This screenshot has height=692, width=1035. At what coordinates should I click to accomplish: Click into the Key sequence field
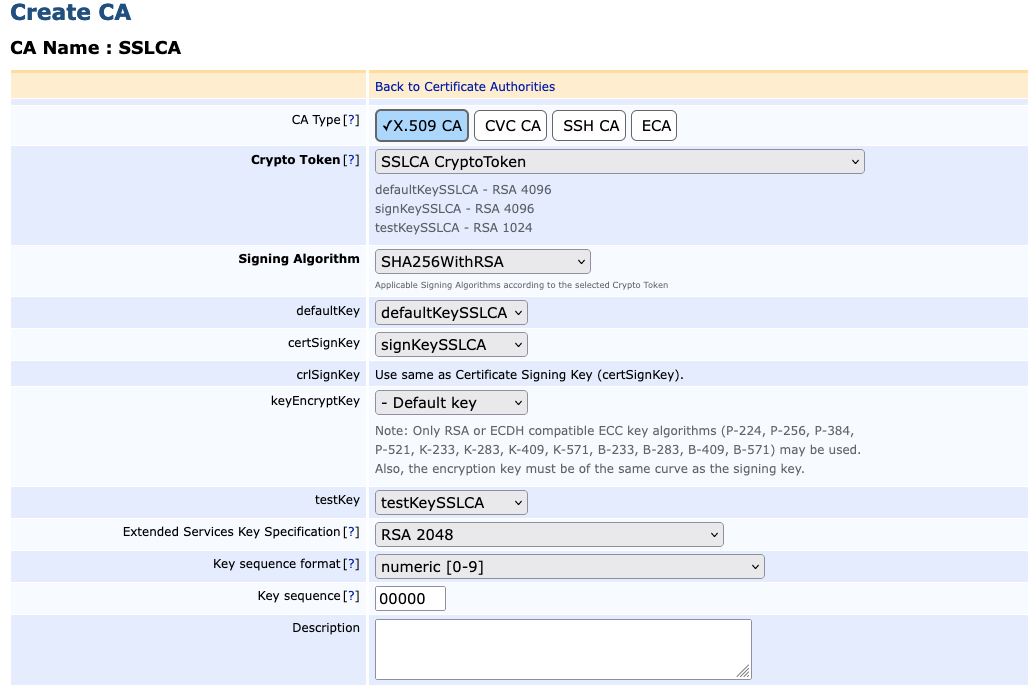click(410, 599)
